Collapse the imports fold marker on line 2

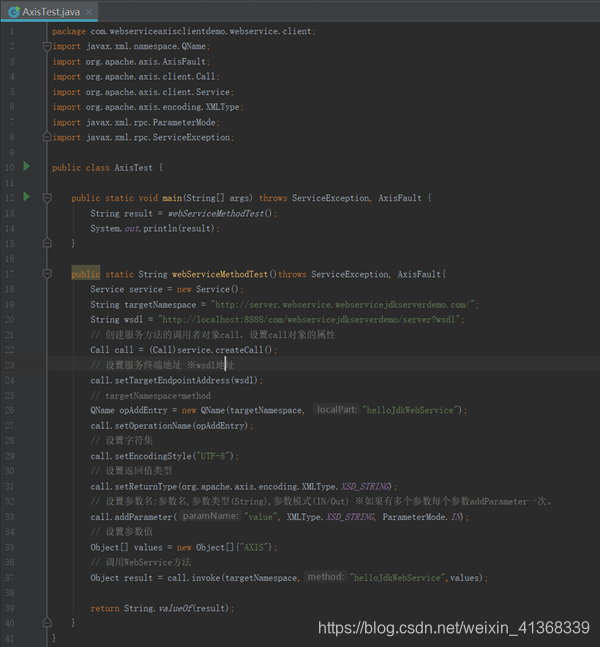click(x=47, y=46)
